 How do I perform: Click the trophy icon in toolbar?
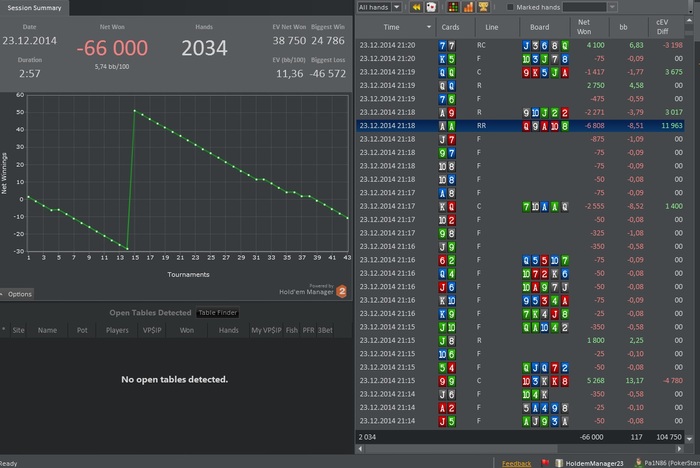(x=482, y=7)
